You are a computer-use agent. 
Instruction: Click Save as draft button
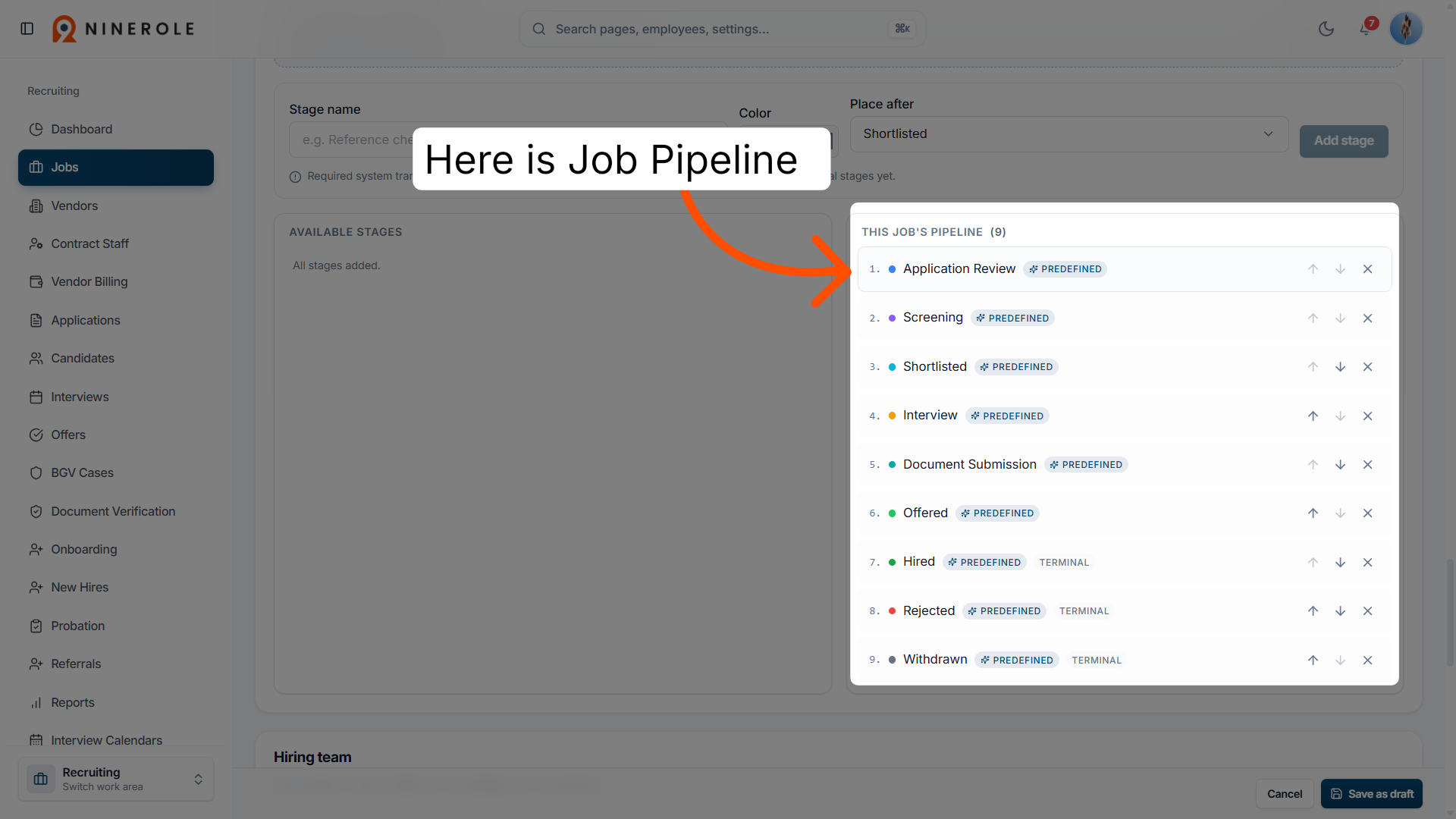(1372, 794)
